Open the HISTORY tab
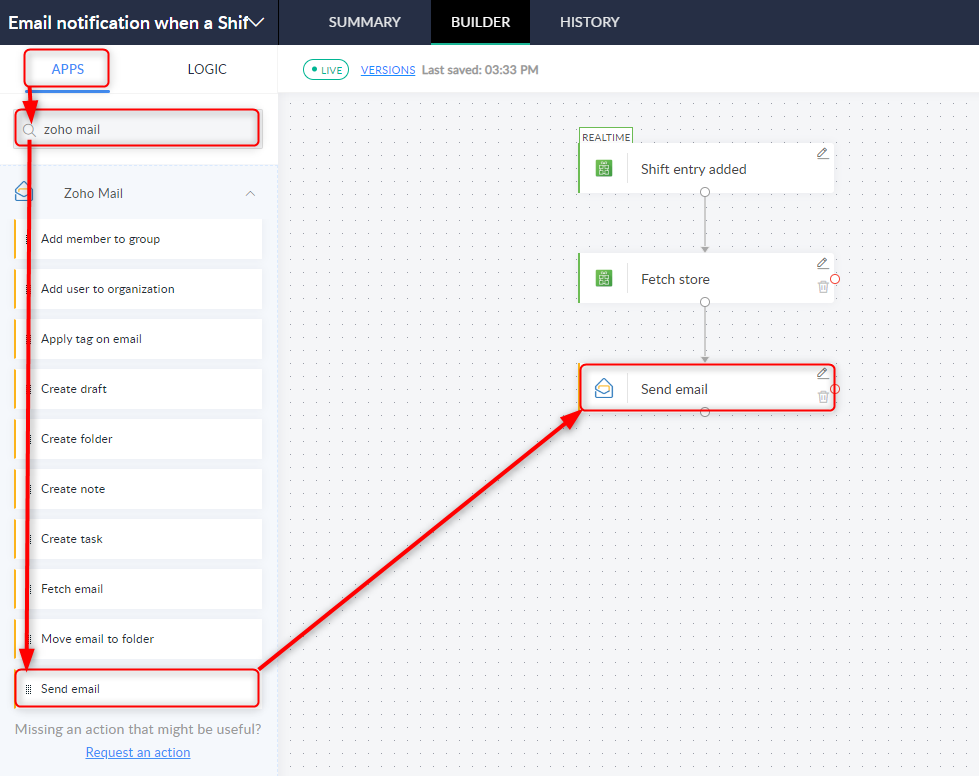 [x=589, y=22]
